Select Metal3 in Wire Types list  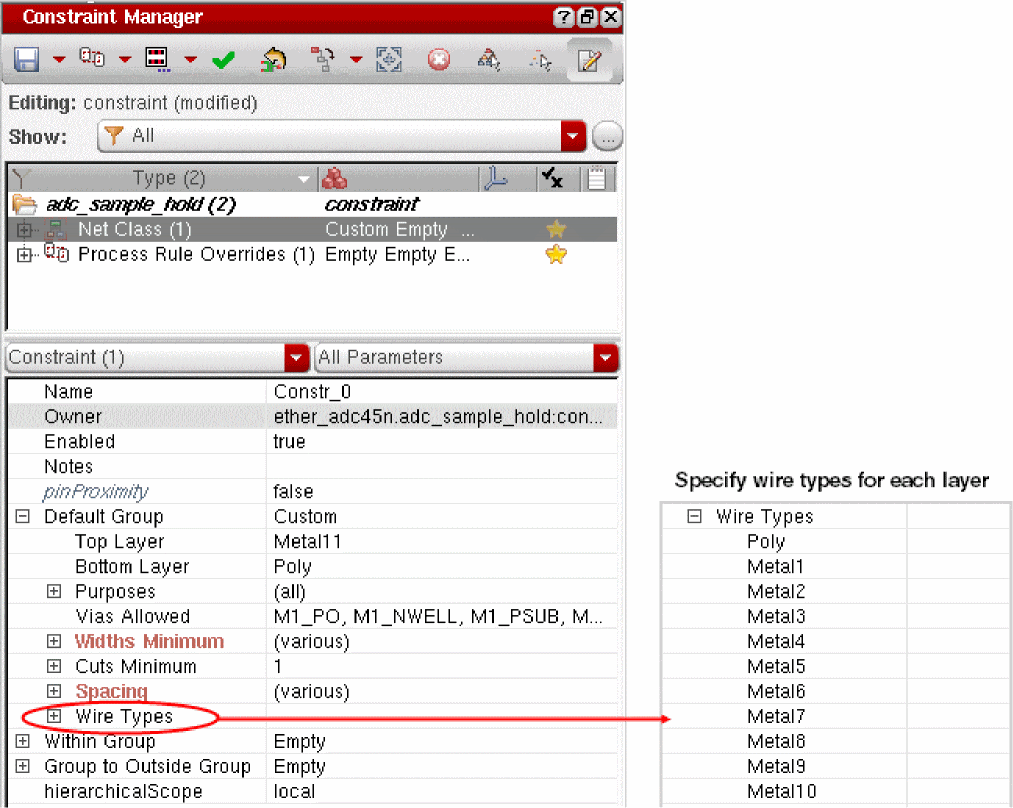pos(776,616)
